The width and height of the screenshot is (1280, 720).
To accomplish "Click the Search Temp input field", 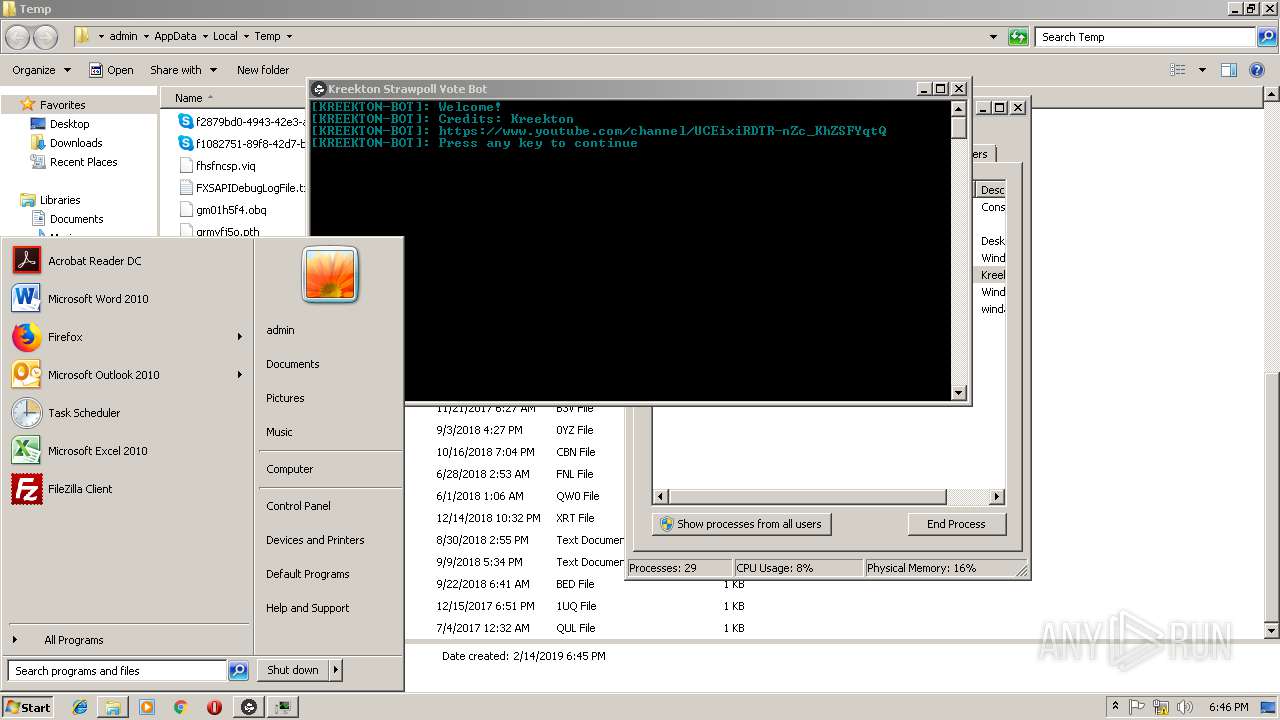I will point(1146,37).
